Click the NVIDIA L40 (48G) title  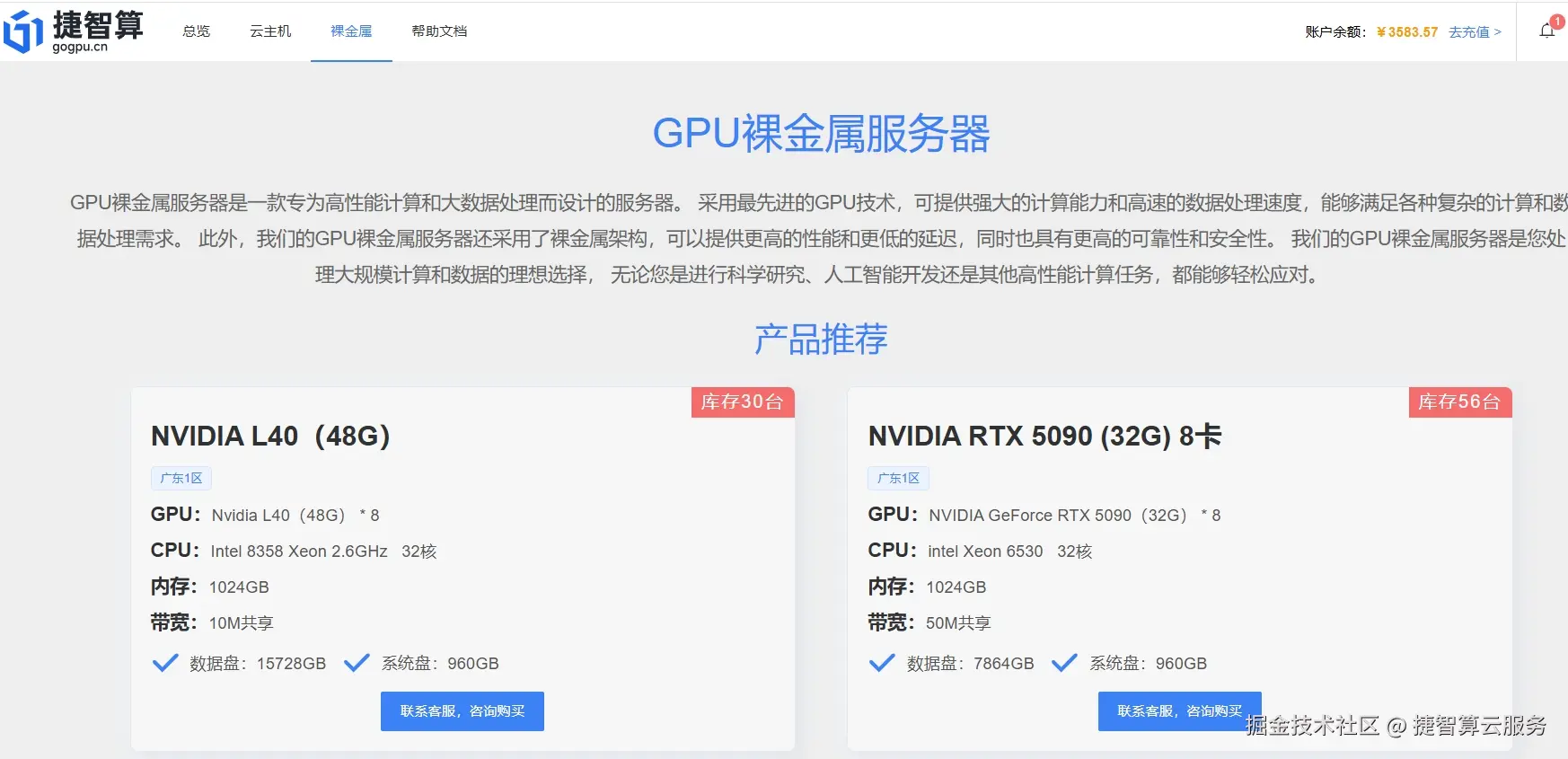click(270, 437)
